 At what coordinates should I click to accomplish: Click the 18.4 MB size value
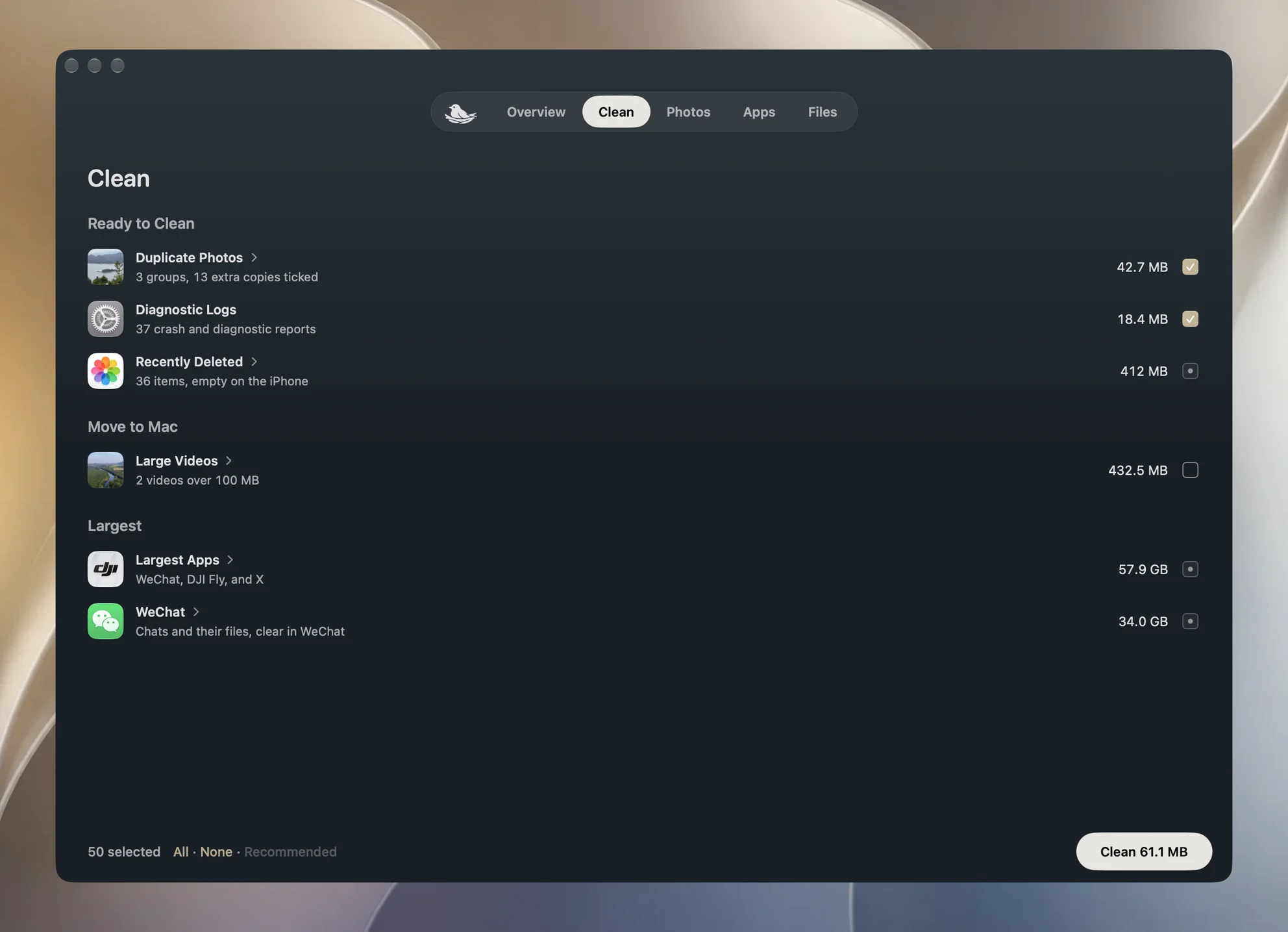(1143, 319)
